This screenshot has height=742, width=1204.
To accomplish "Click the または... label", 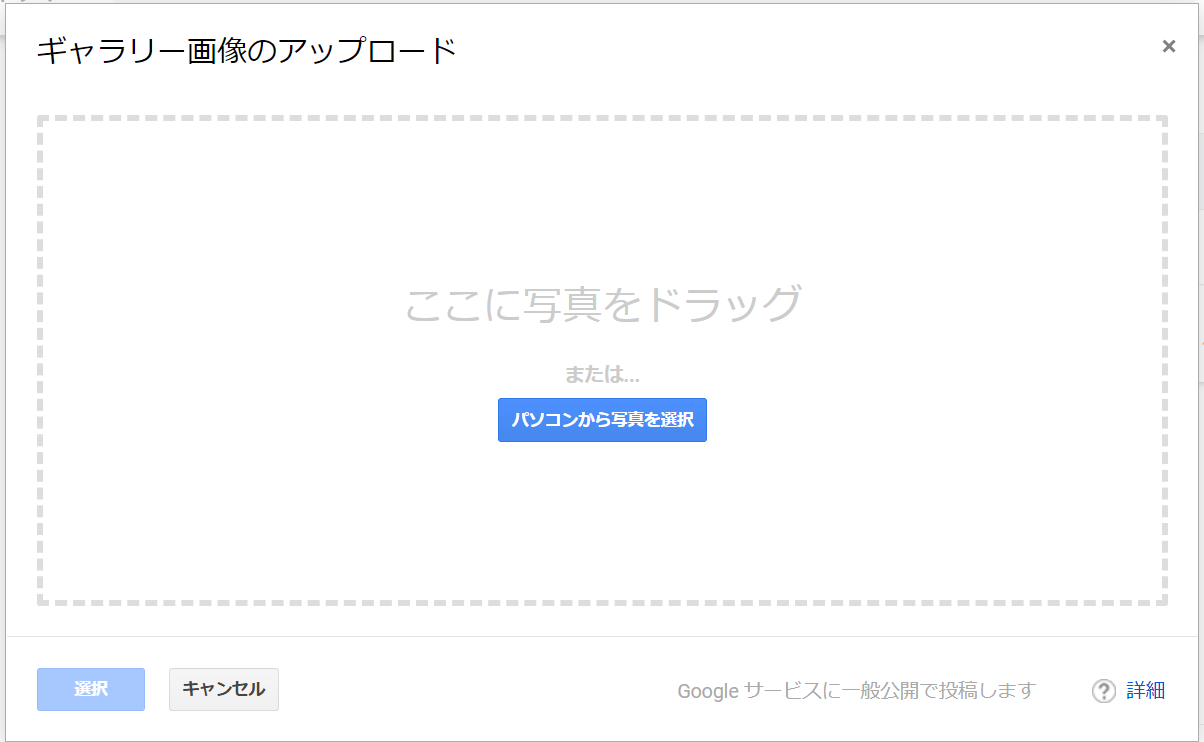I will click(x=602, y=375).
